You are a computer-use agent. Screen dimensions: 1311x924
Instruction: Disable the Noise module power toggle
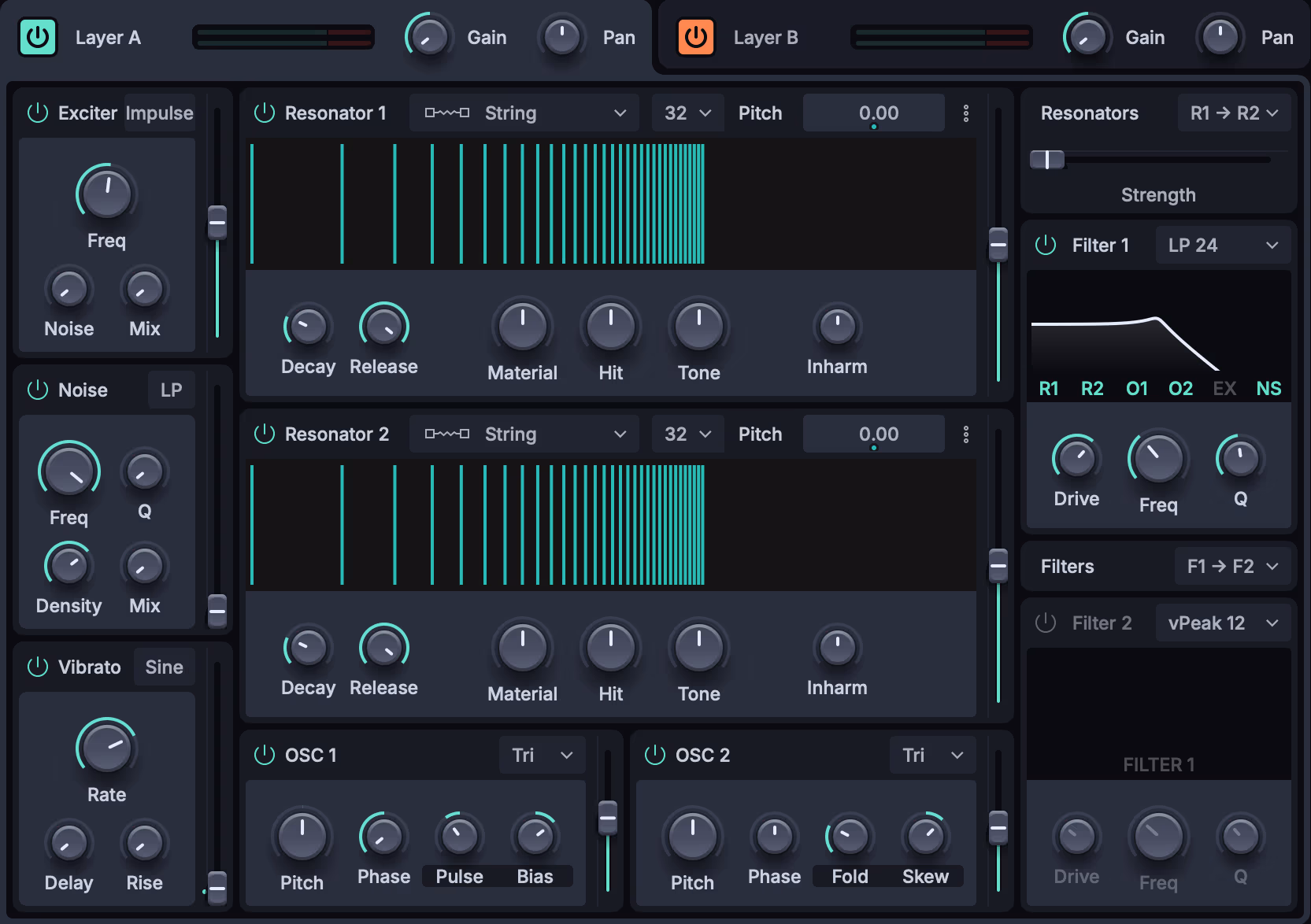(38, 390)
